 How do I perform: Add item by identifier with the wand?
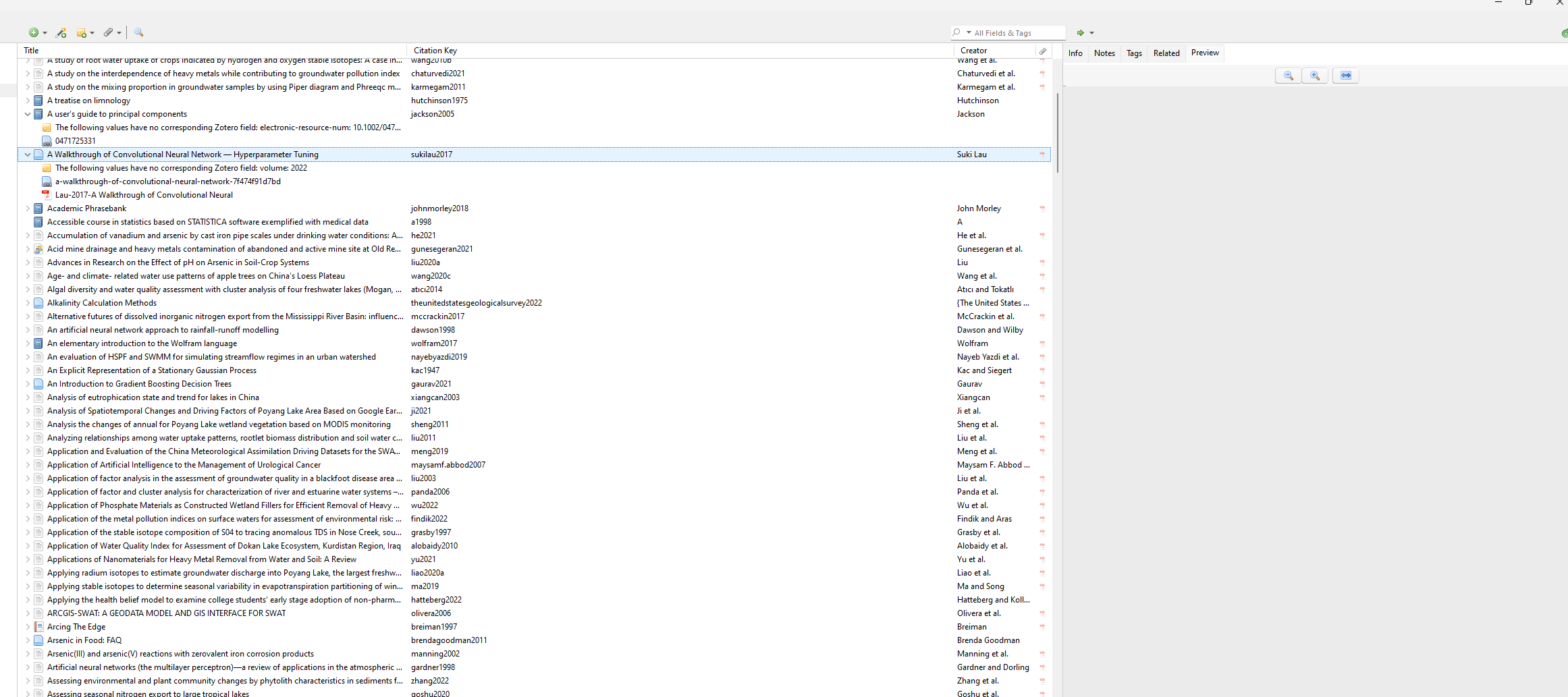click(61, 32)
